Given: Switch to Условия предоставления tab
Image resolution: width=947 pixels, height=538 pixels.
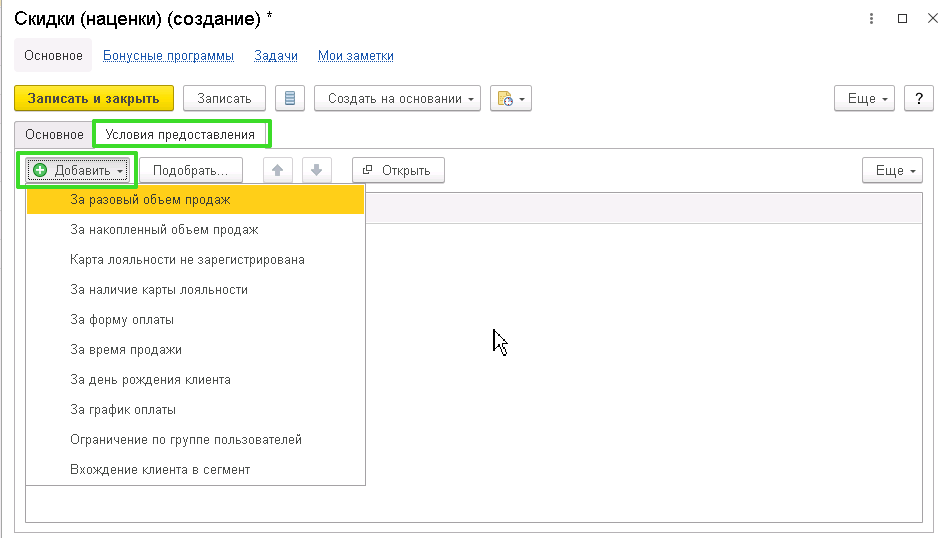Looking at the screenshot, I should tap(180, 135).
